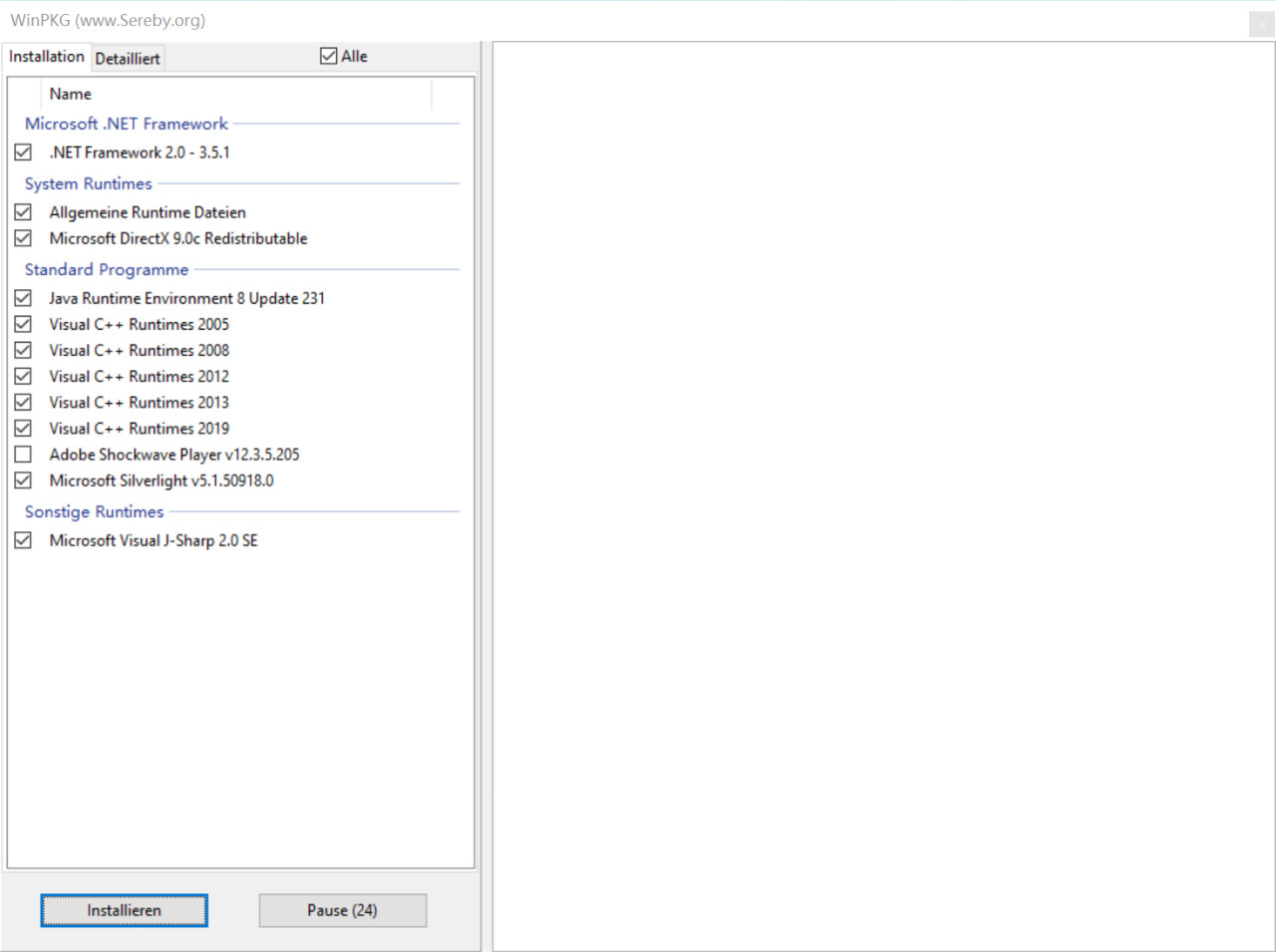Image resolution: width=1276 pixels, height=952 pixels.
Task: Uncheck Microsoft Silverlight v5.1.50918.0 checkbox
Action: (23, 479)
